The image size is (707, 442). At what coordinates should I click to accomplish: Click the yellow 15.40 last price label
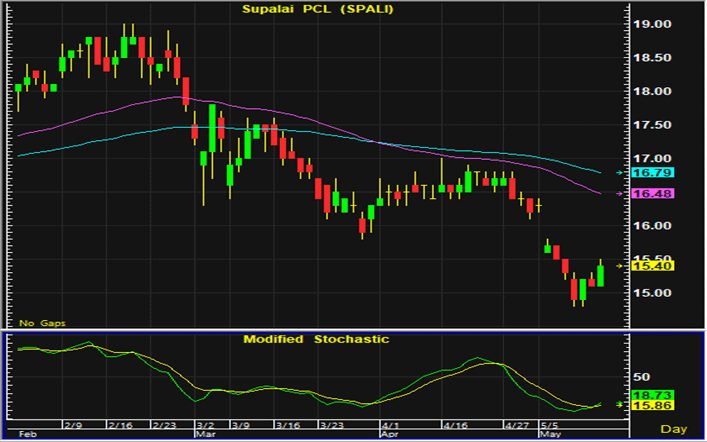653,266
